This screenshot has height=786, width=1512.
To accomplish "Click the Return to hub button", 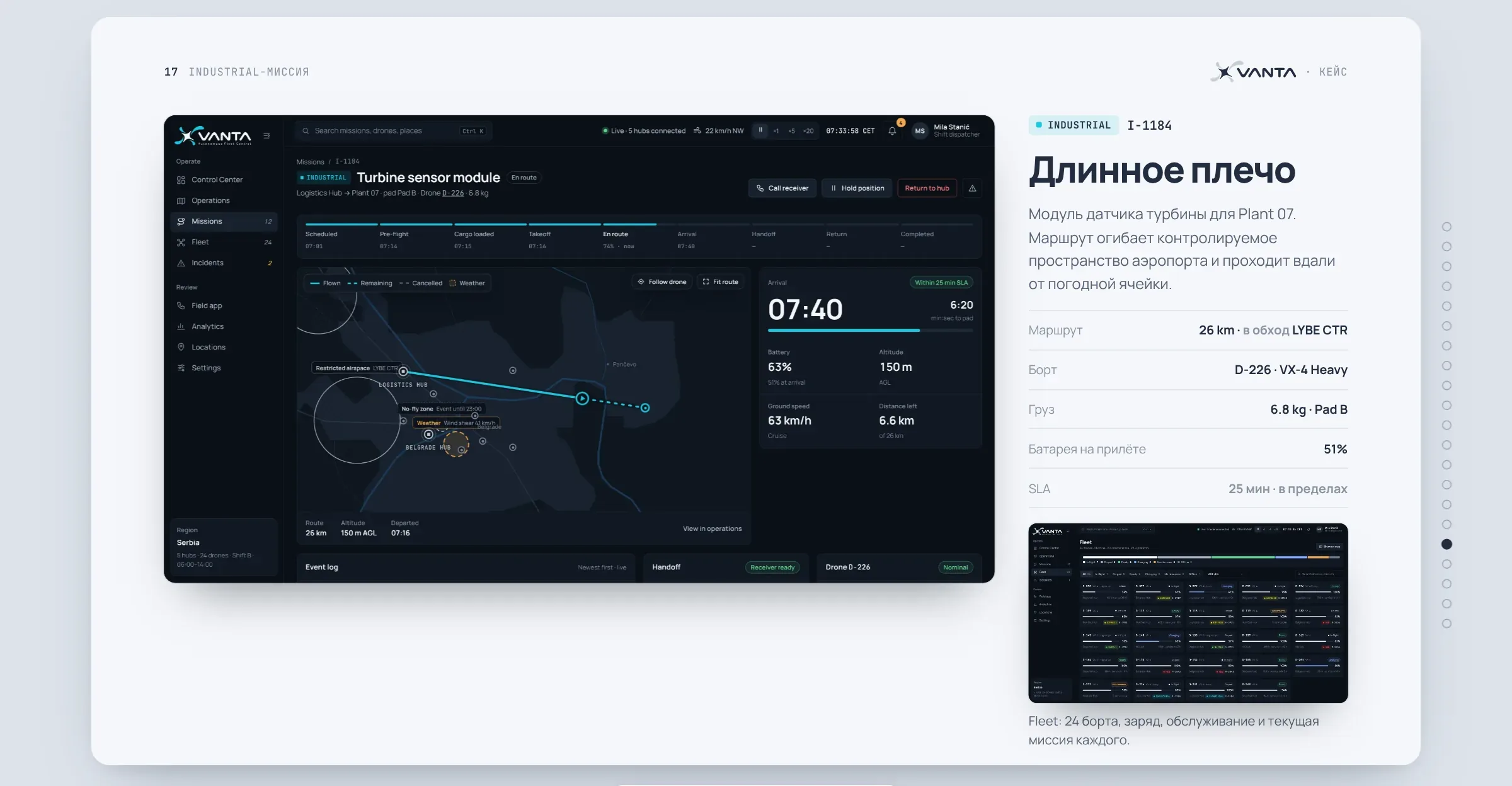I will (927, 188).
